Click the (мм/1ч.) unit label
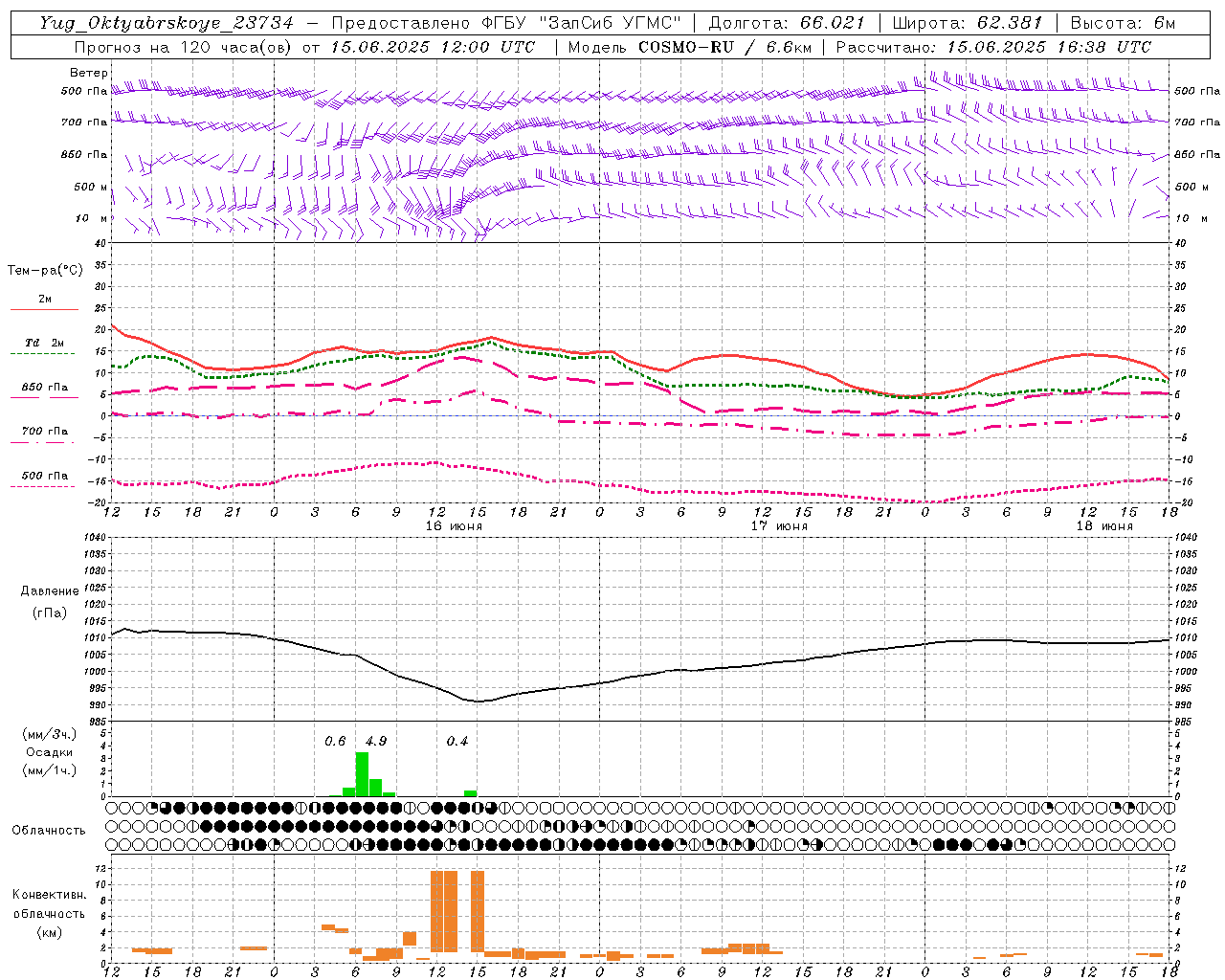The height and width of the screenshot is (980, 1225). click(x=50, y=770)
